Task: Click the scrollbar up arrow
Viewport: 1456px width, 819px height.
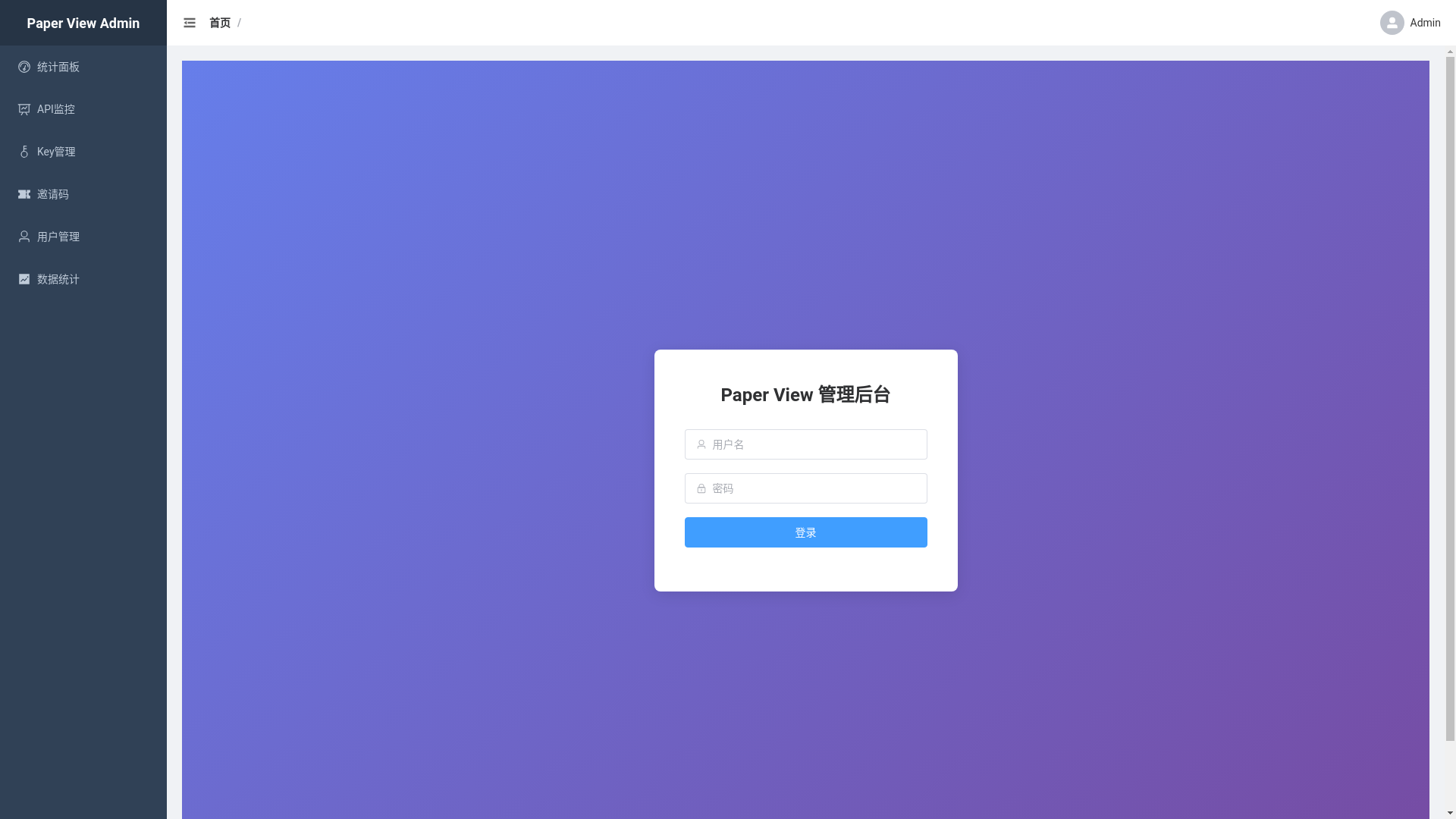Action: click(1450, 52)
